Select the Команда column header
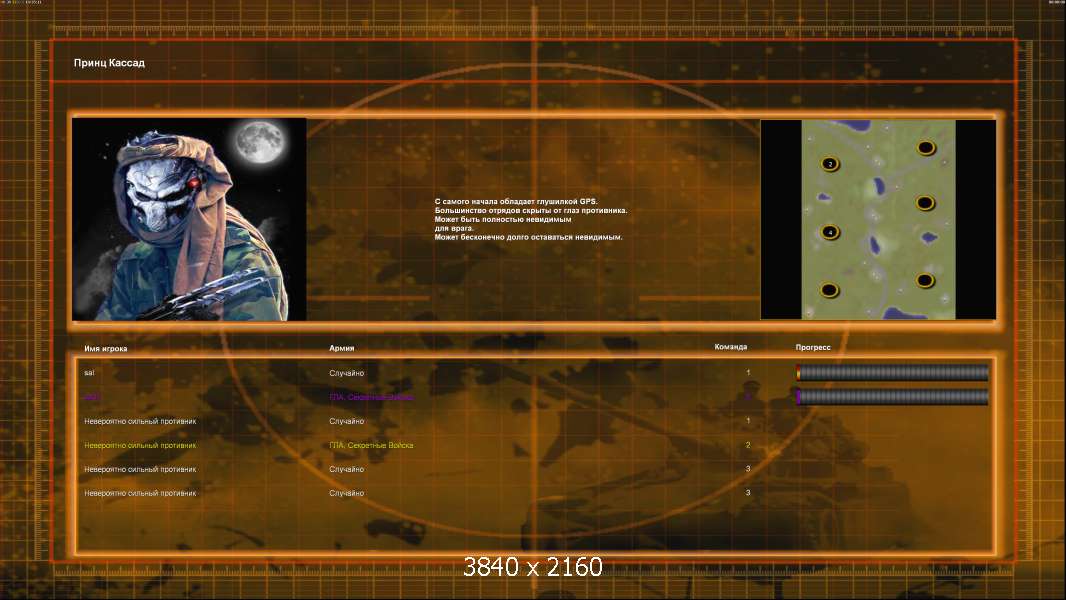 coord(731,347)
